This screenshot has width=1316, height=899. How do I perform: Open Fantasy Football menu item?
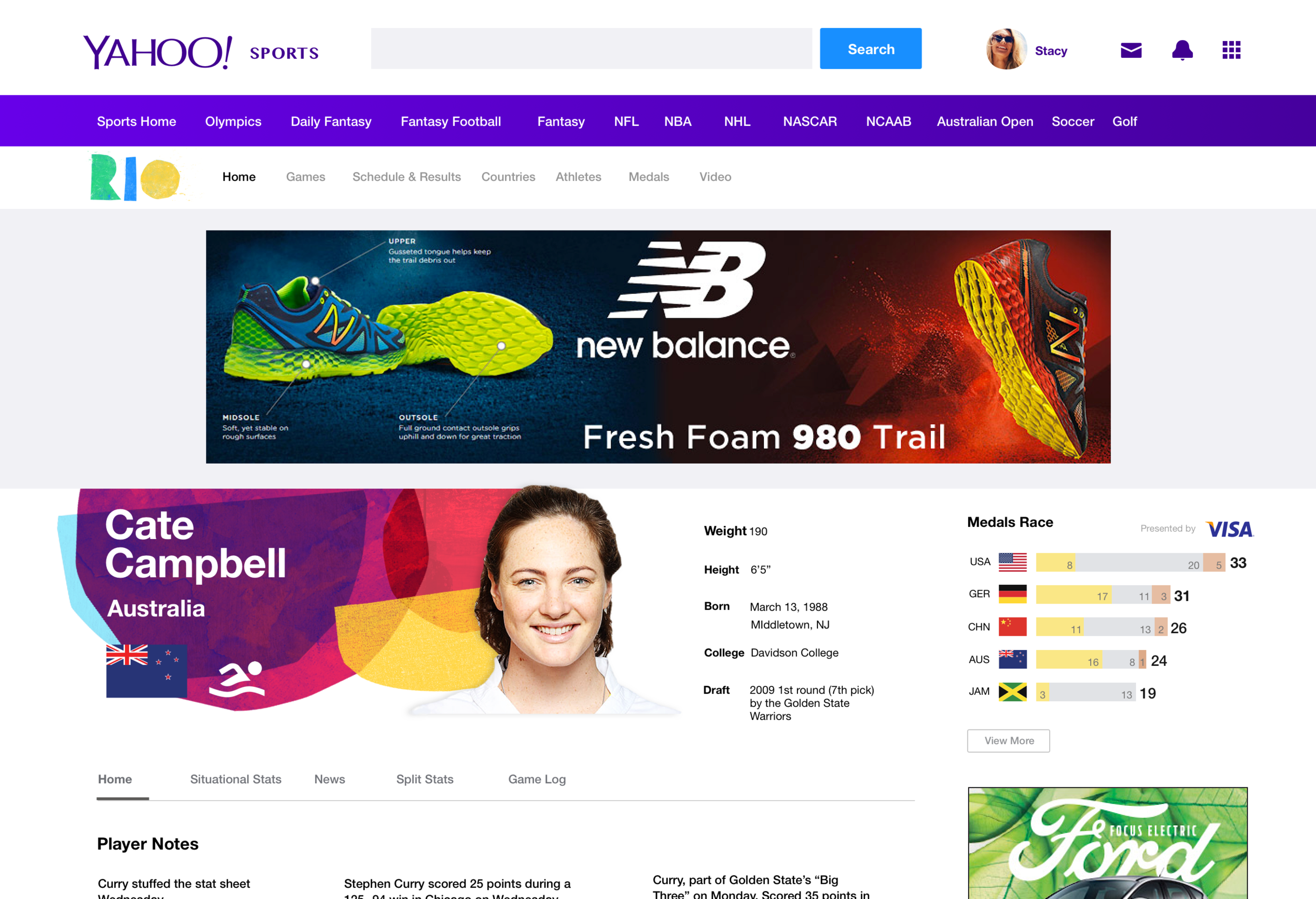coord(451,121)
